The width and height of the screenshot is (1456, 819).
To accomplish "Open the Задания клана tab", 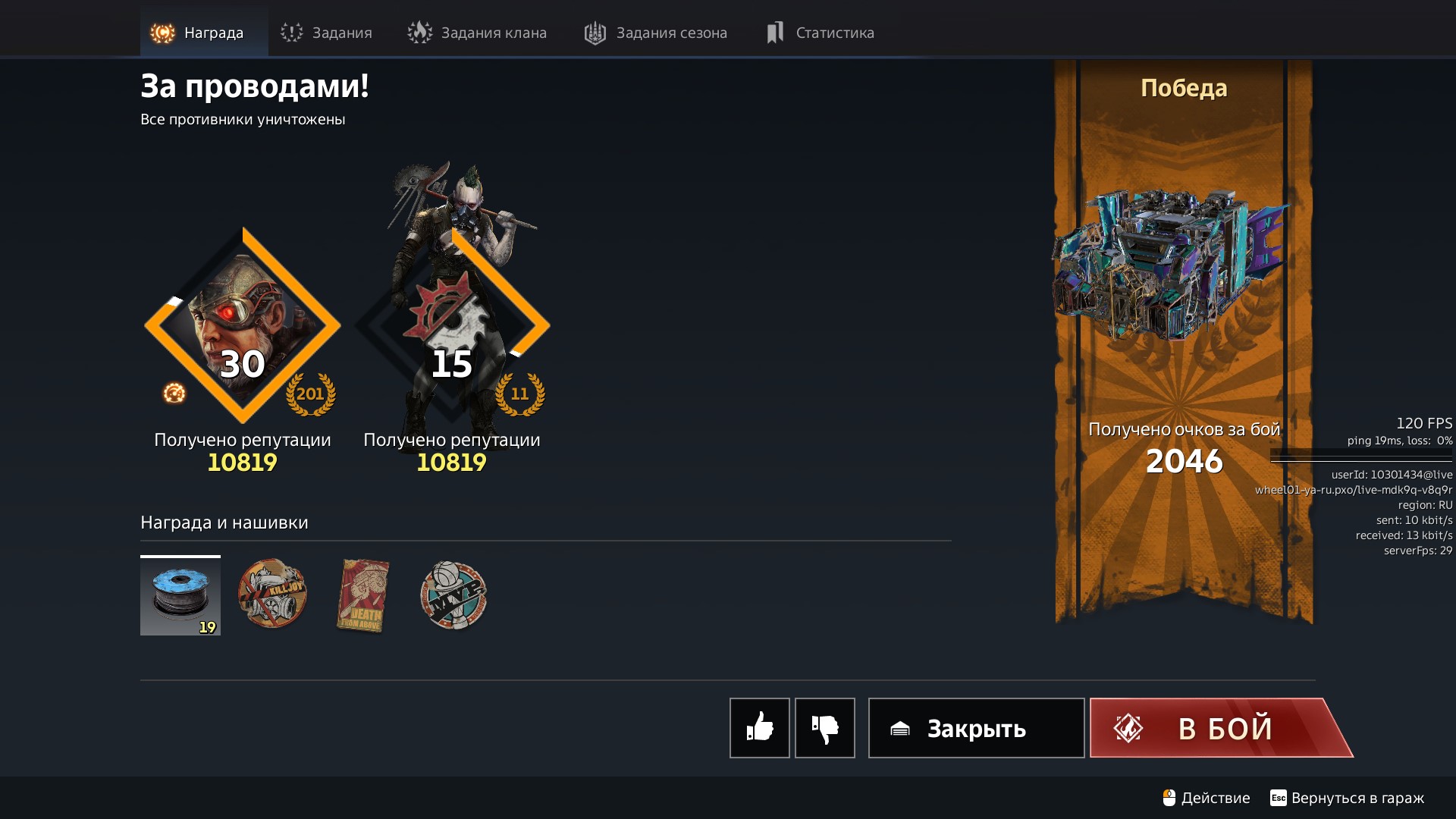I will pos(477,33).
